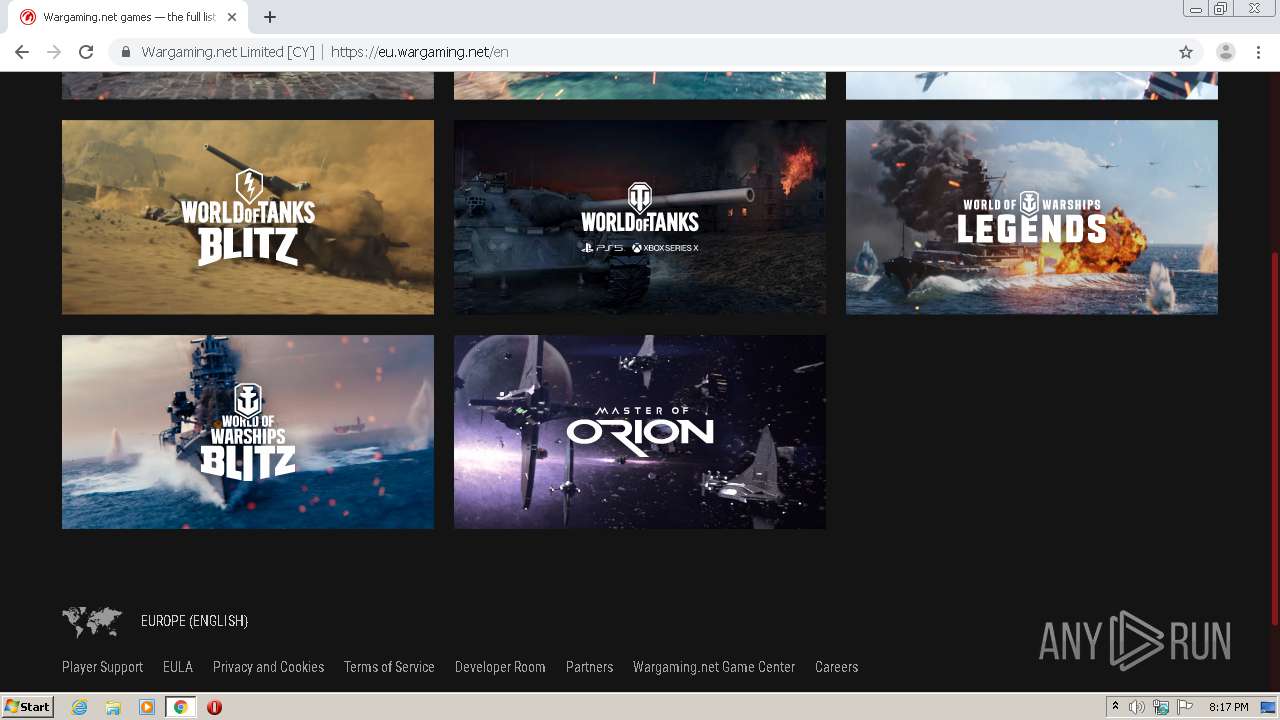Open Action Center flag icon
1280x720 pixels.
1185,707
